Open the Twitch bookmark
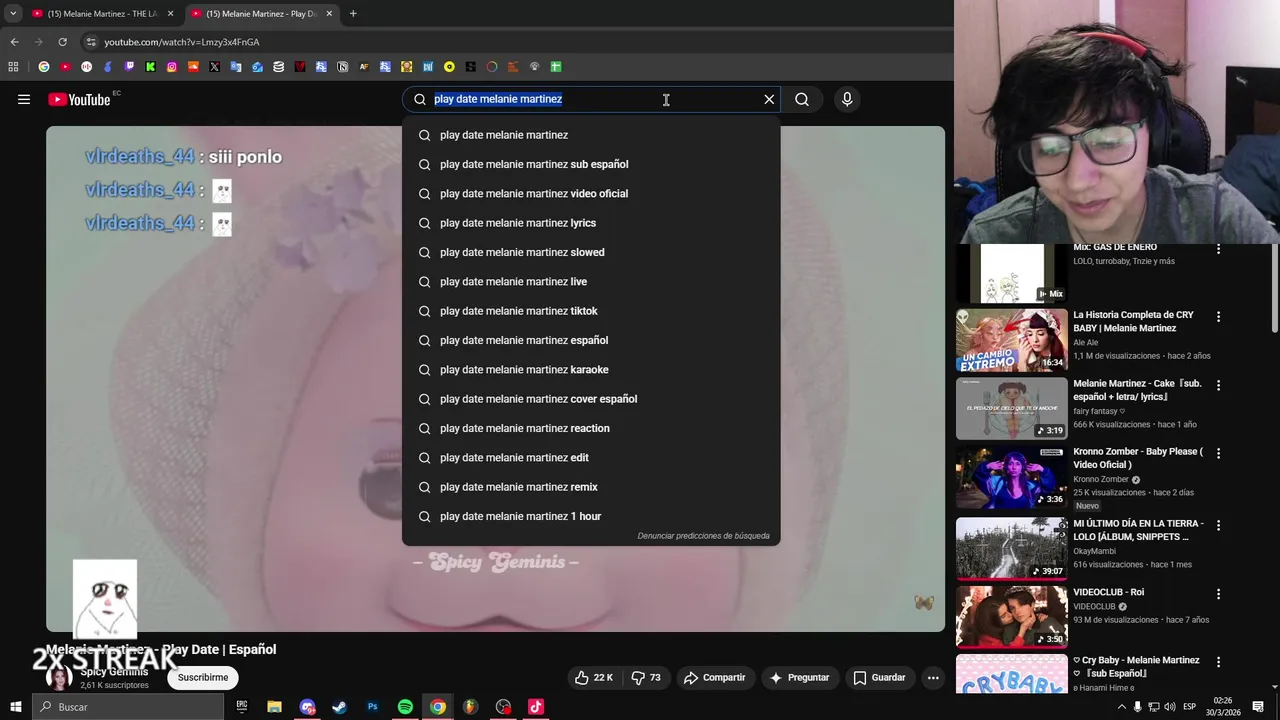This screenshot has width=1280, height=720. pos(129,67)
